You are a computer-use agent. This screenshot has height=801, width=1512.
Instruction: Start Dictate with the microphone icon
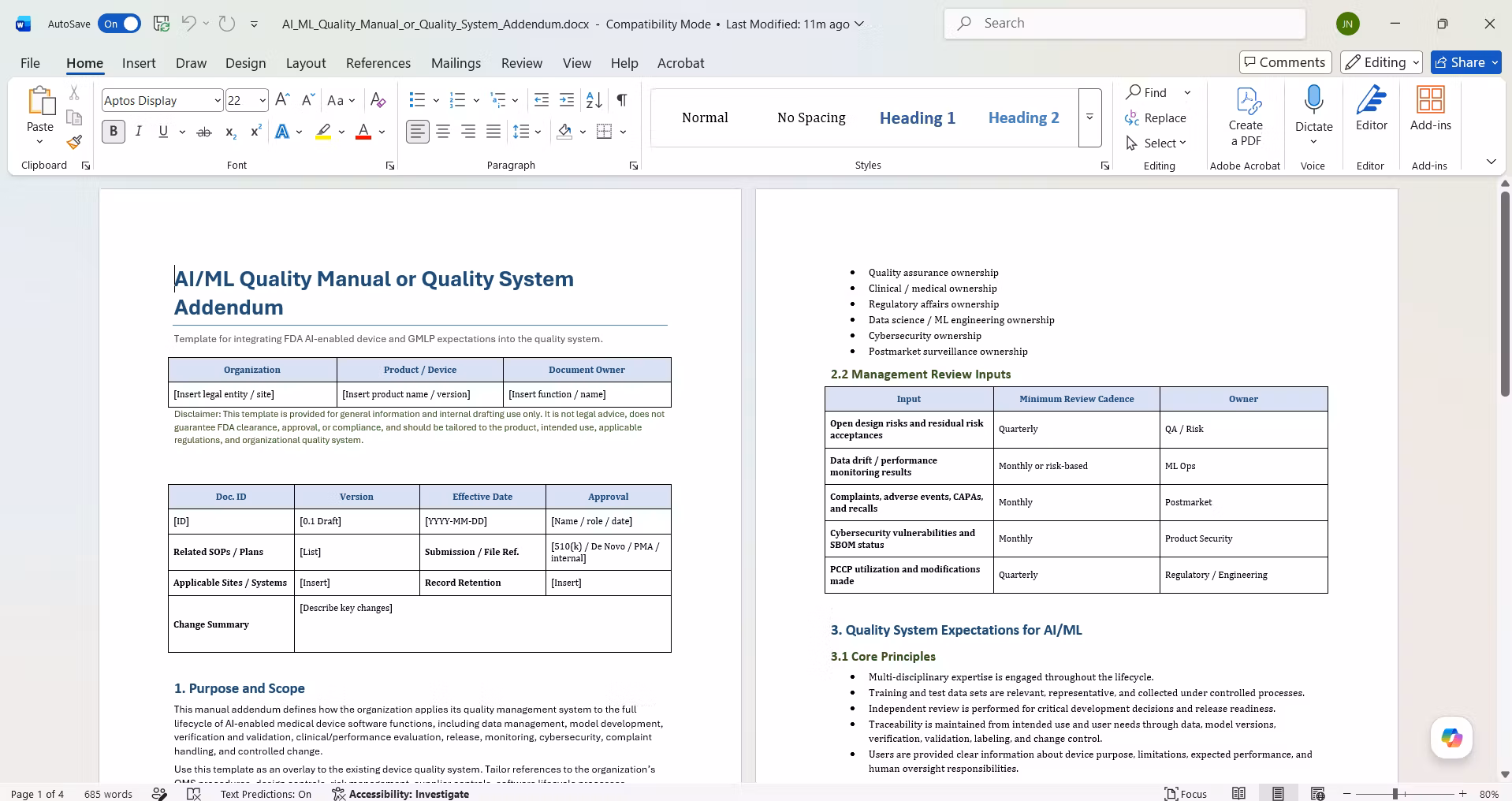[1313, 100]
